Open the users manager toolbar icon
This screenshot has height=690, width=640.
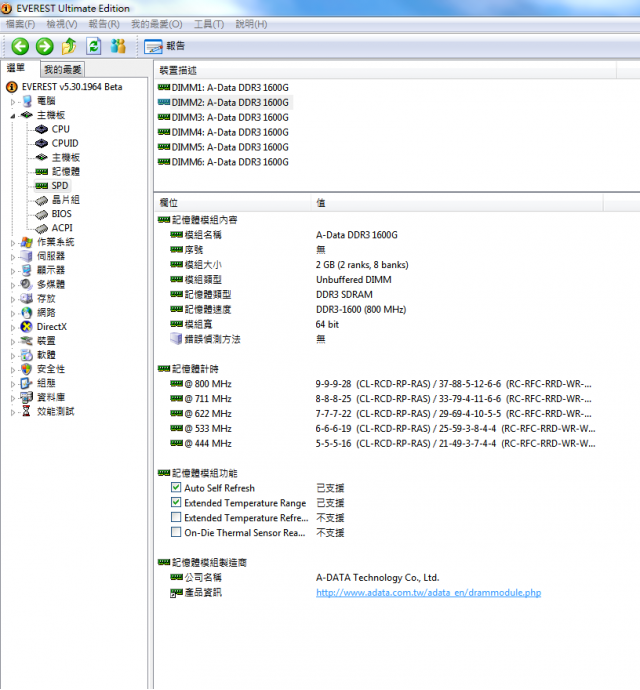118,46
